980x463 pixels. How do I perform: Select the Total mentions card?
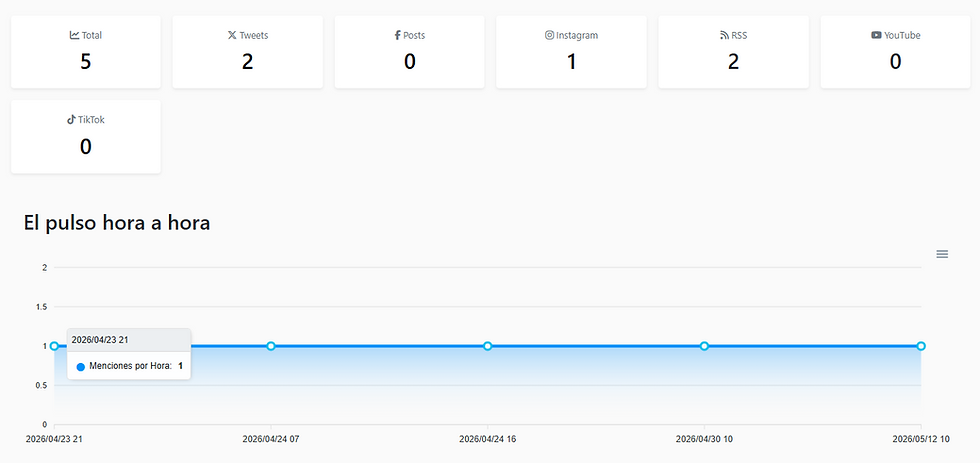coord(86,52)
